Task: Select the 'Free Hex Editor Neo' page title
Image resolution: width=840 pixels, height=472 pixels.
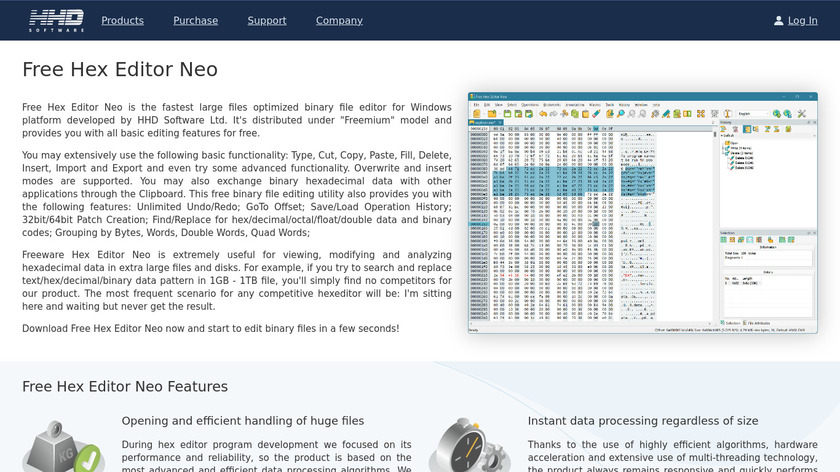Action: (x=120, y=70)
